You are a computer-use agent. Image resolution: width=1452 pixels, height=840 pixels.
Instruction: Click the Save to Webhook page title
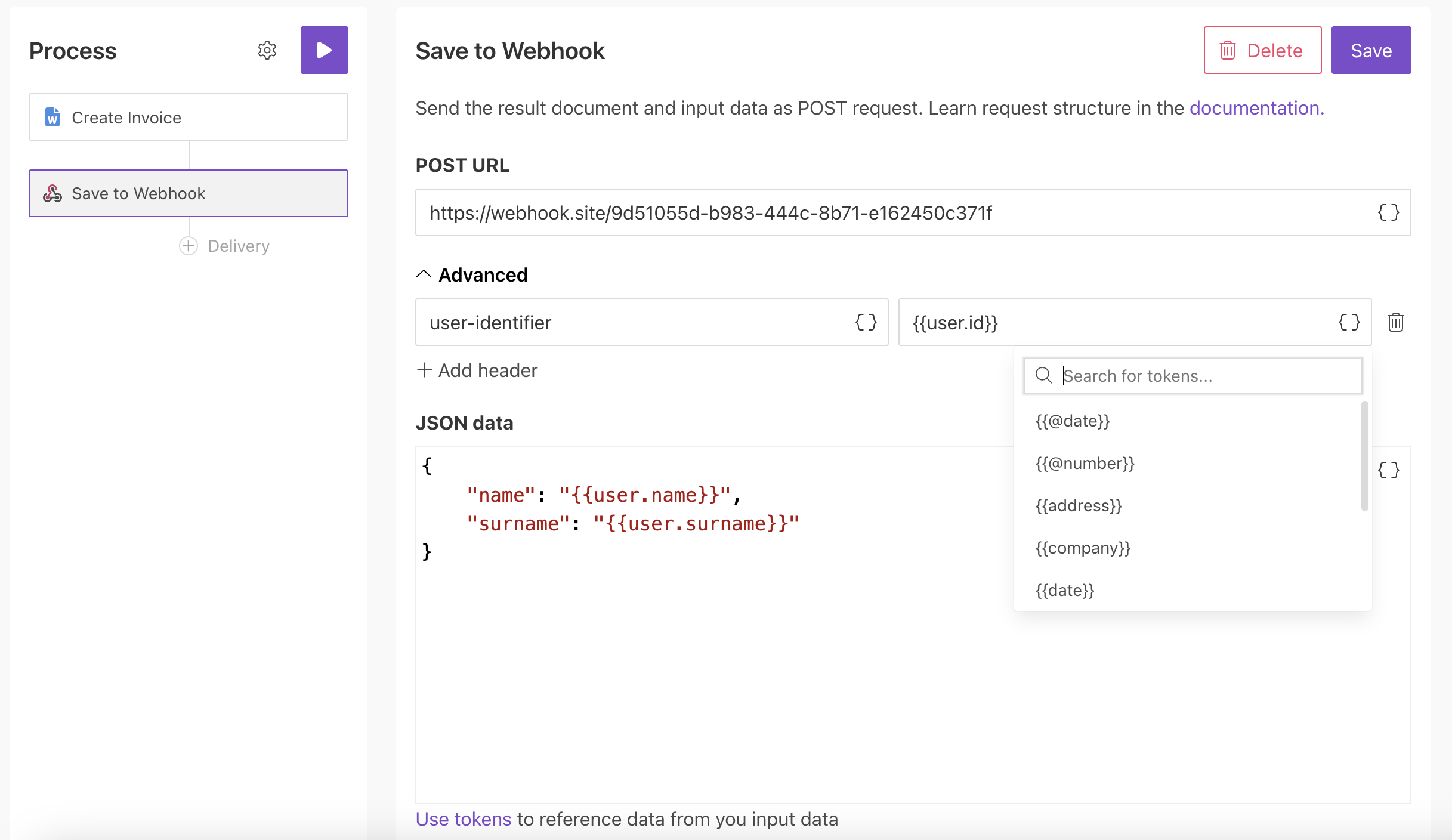tap(510, 51)
